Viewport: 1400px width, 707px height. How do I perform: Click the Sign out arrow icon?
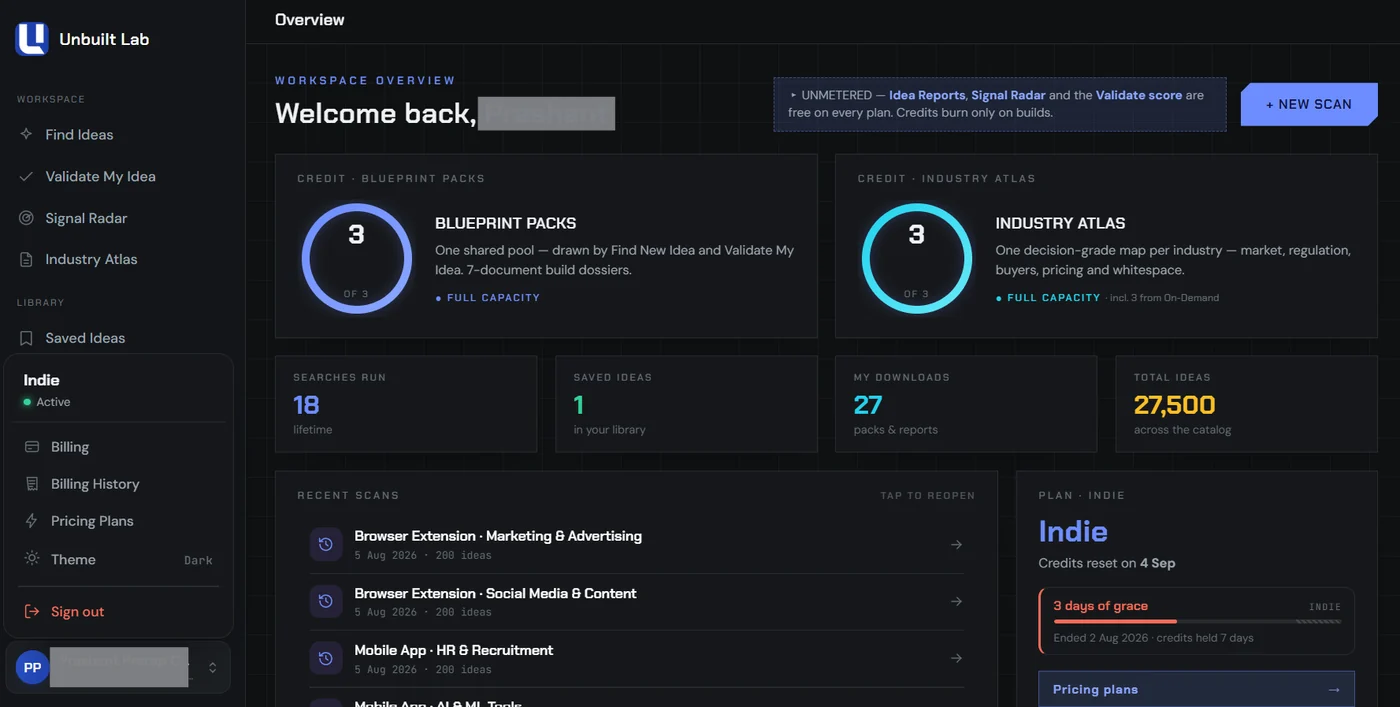click(32, 611)
